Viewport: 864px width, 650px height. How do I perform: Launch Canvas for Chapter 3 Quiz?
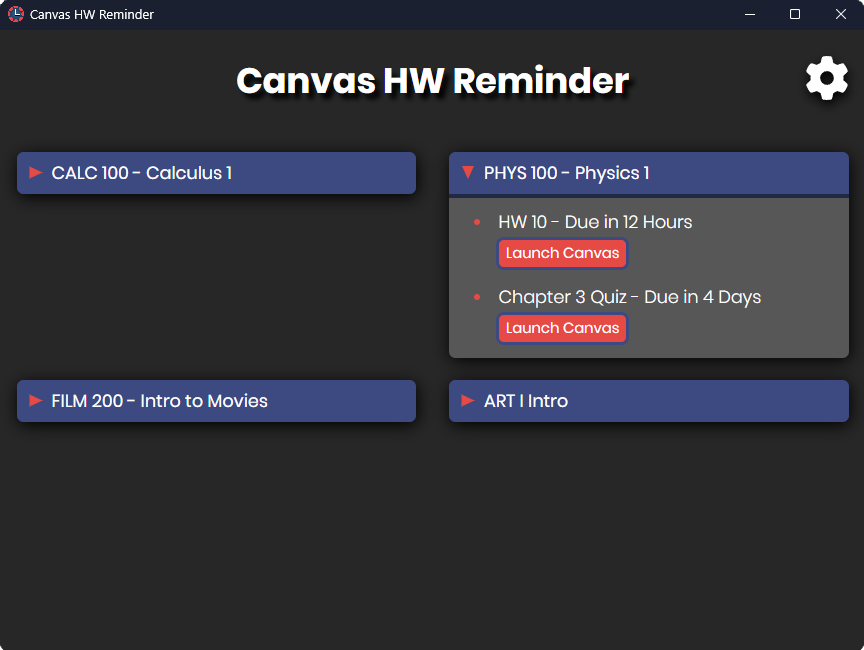562,328
